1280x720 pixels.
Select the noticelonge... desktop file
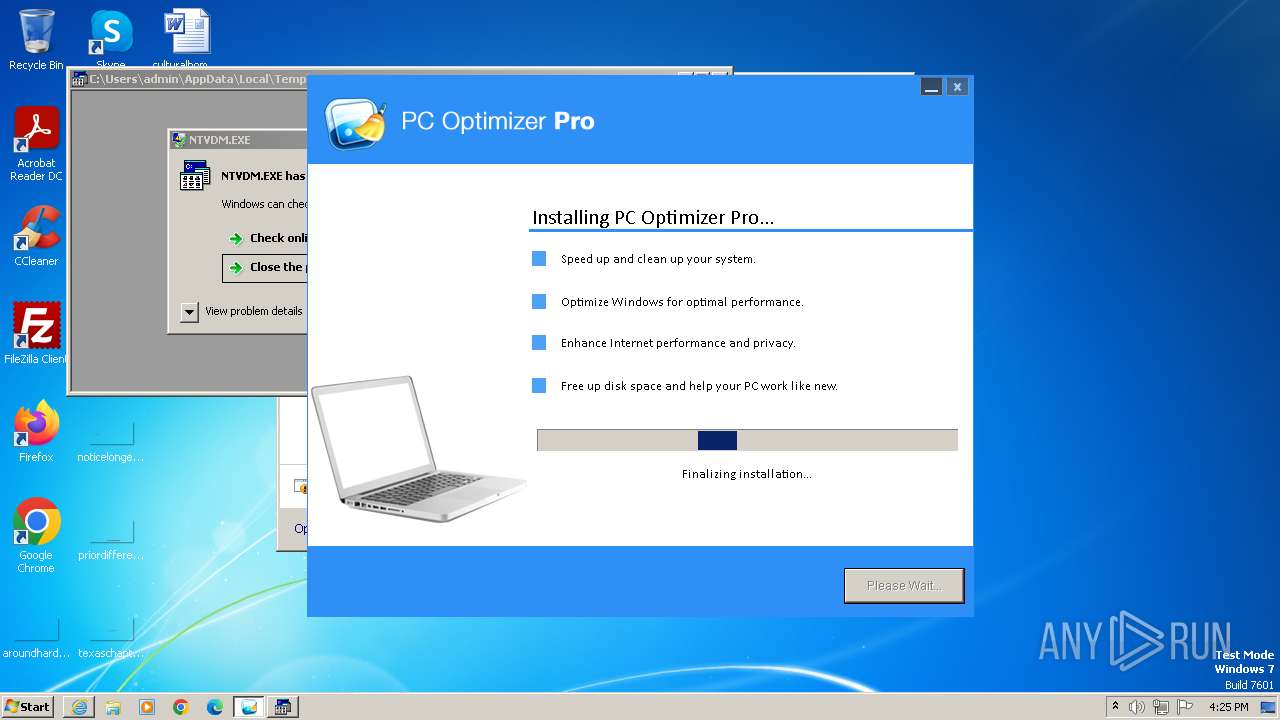pyautogui.click(x=111, y=441)
